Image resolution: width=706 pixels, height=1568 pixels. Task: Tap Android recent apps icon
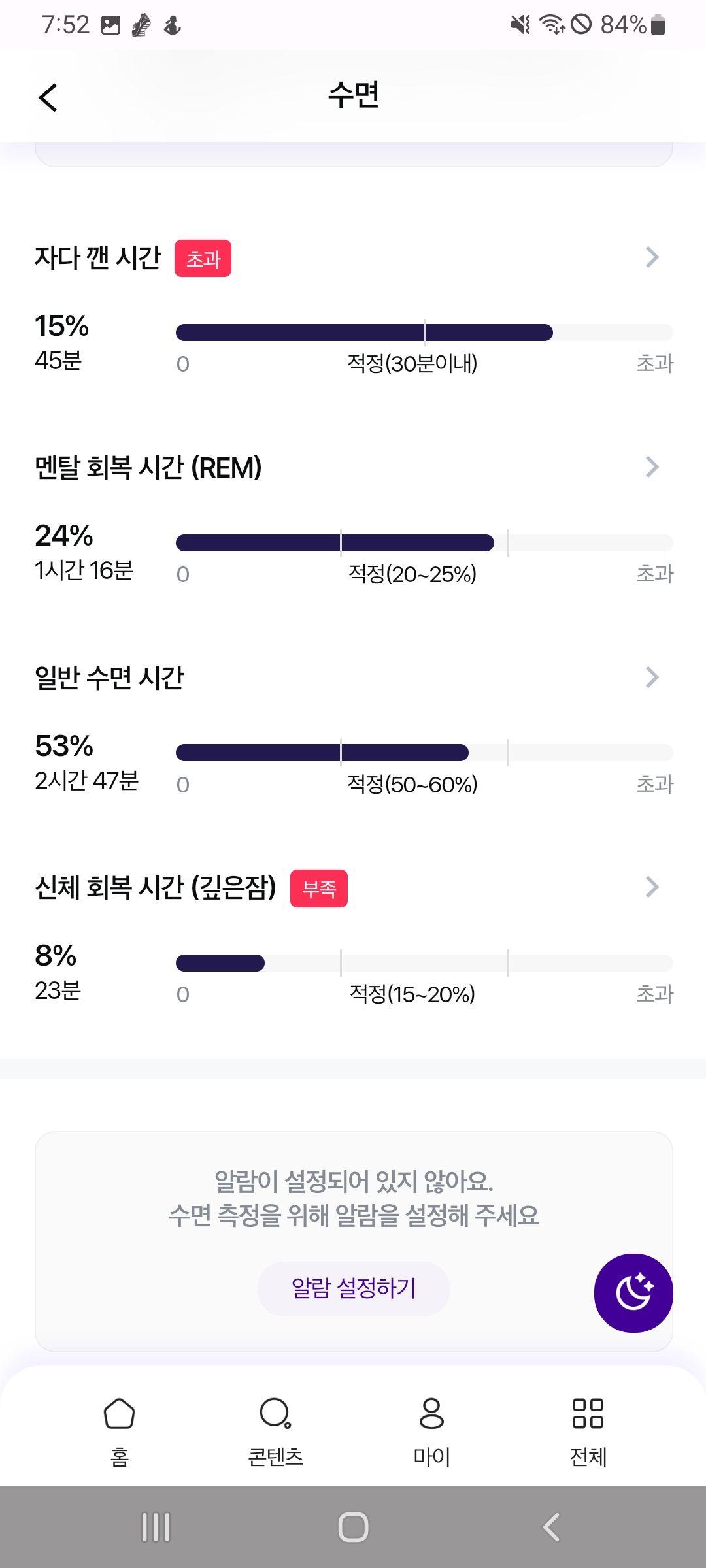tap(156, 1527)
